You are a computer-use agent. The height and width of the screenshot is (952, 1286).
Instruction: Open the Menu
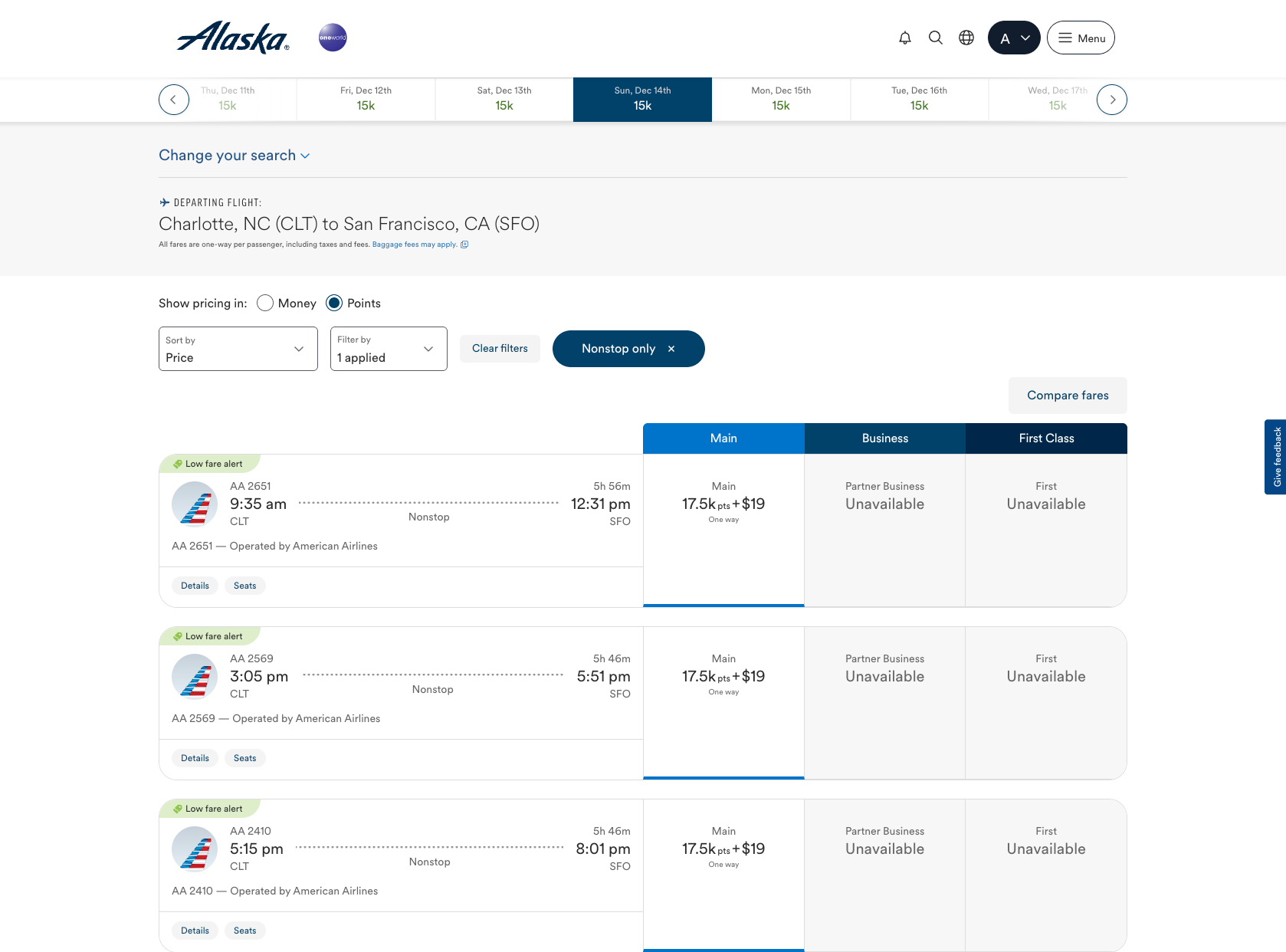[1081, 37]
